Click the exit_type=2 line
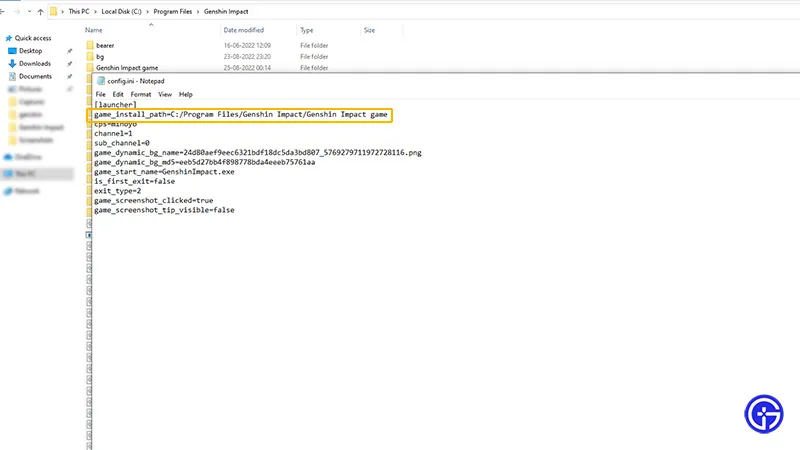This screenshot has width=800, height=450. tap(117, 191)
